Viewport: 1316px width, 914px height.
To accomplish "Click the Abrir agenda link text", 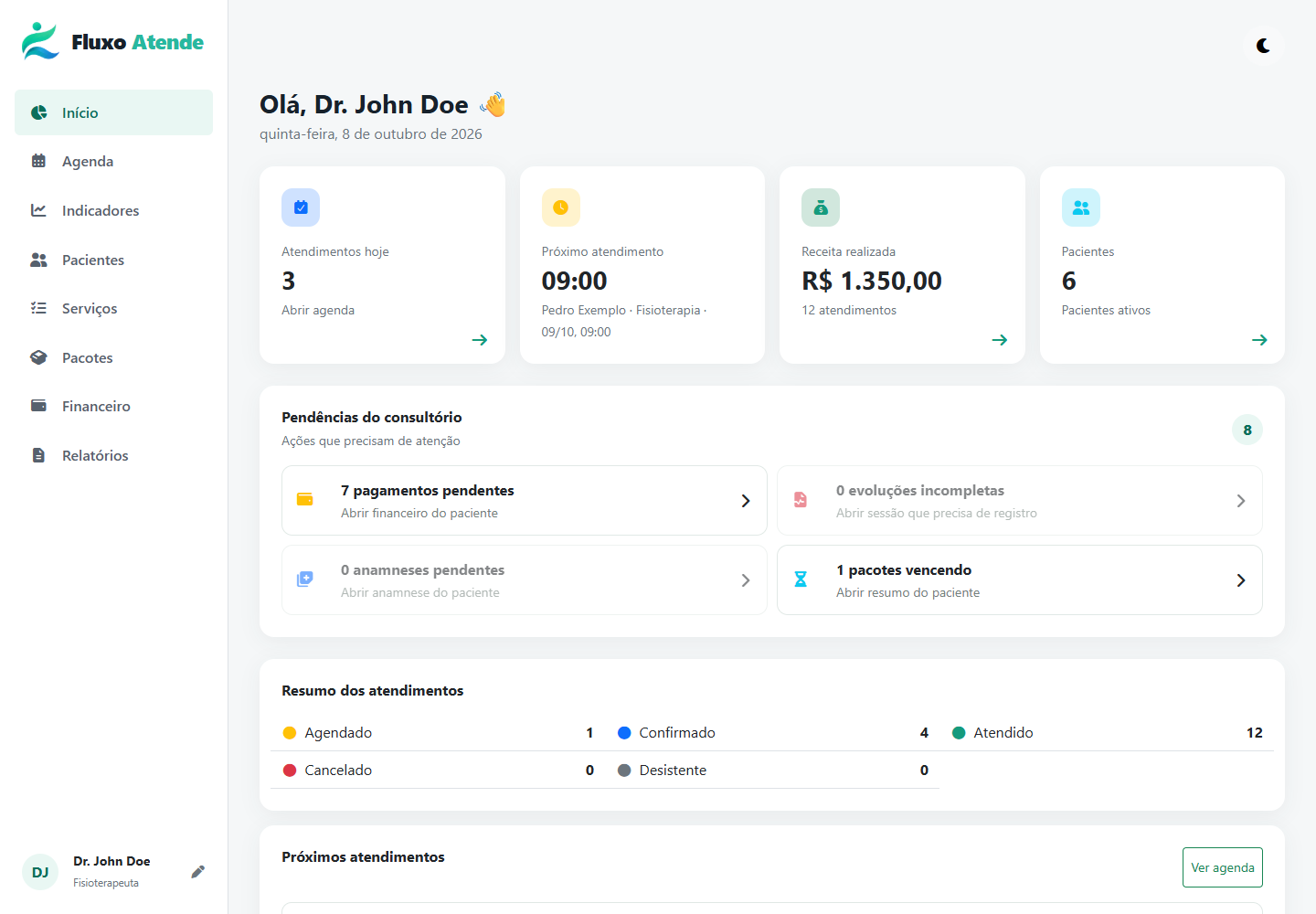I will (x=318, y=310).
